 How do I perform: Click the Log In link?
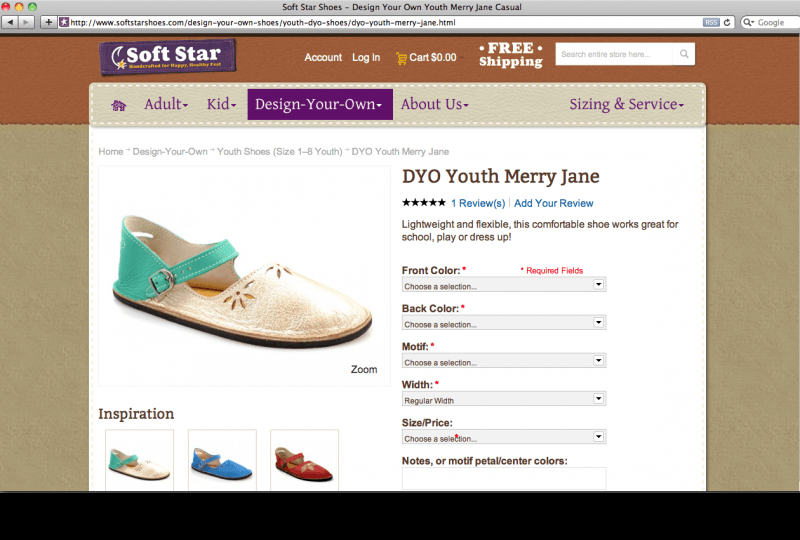pyautogui.click(x=366, y=57)
